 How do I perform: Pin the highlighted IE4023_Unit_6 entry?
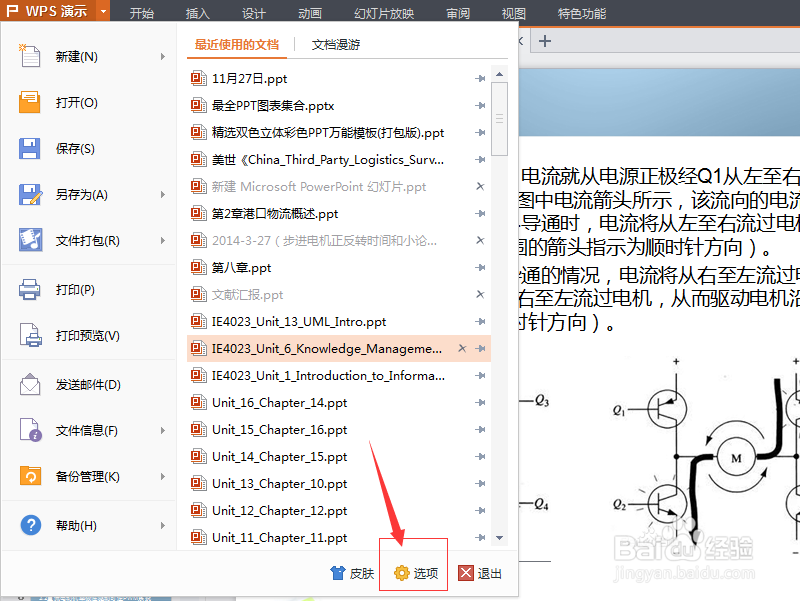coord(480,348)
